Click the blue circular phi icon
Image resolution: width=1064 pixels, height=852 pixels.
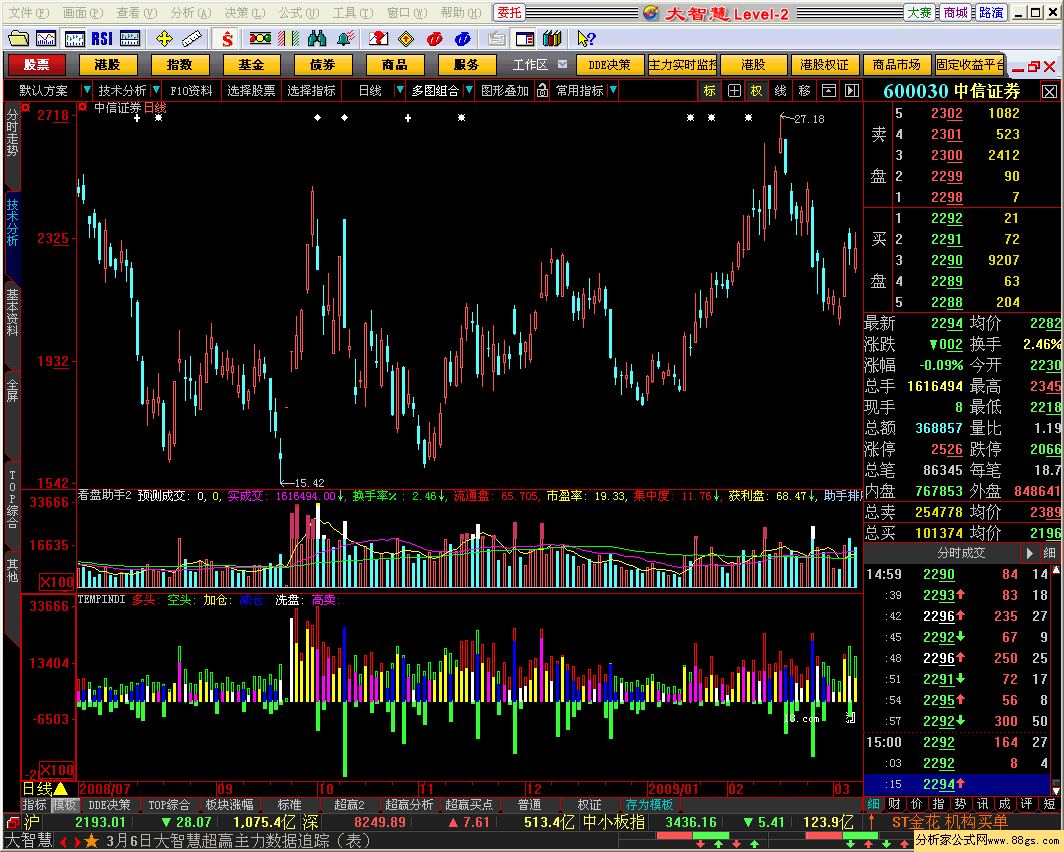click(x=463, y=39)
